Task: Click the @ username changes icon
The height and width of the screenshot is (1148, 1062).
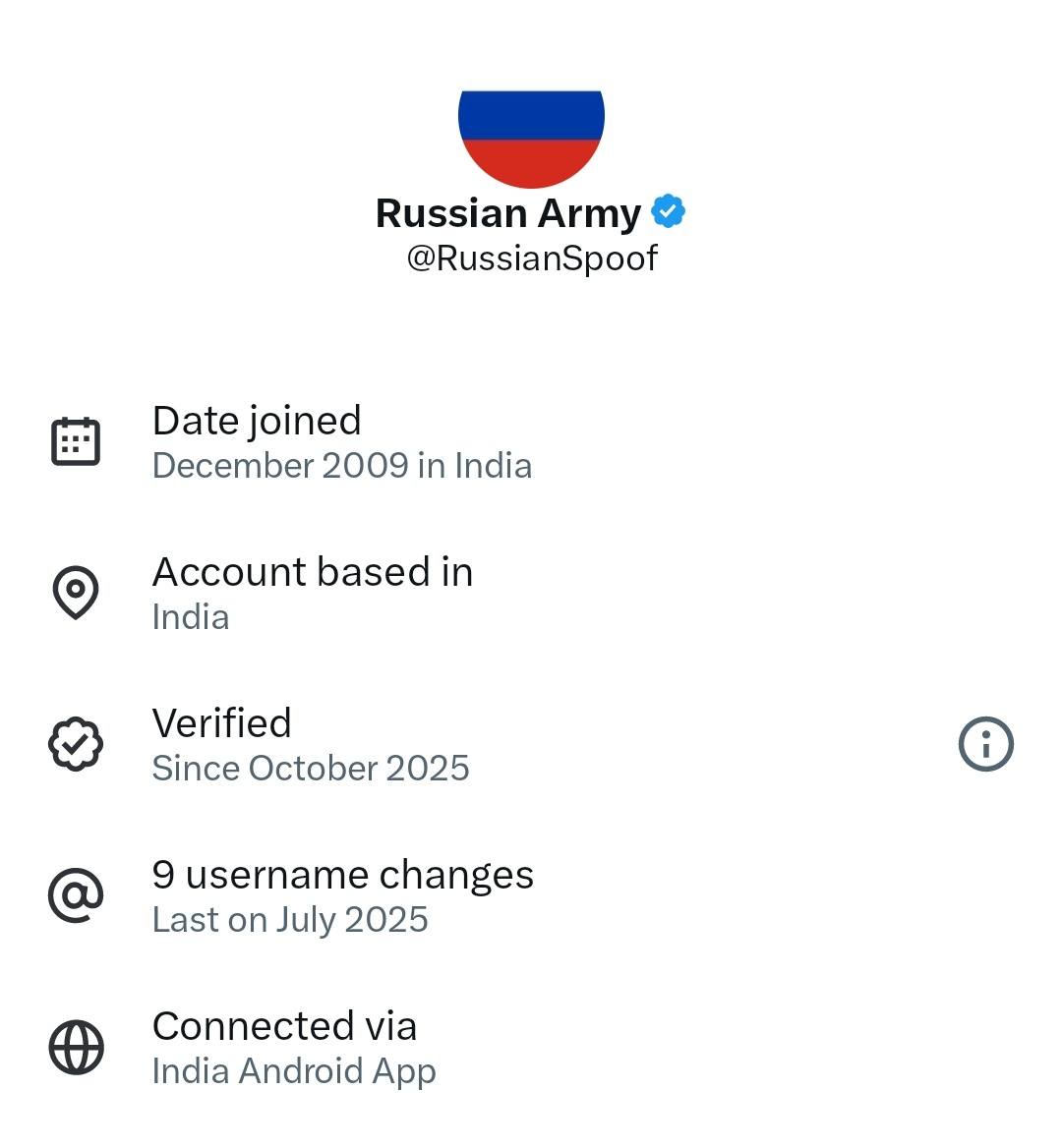Action: click(x=76, y=895)
